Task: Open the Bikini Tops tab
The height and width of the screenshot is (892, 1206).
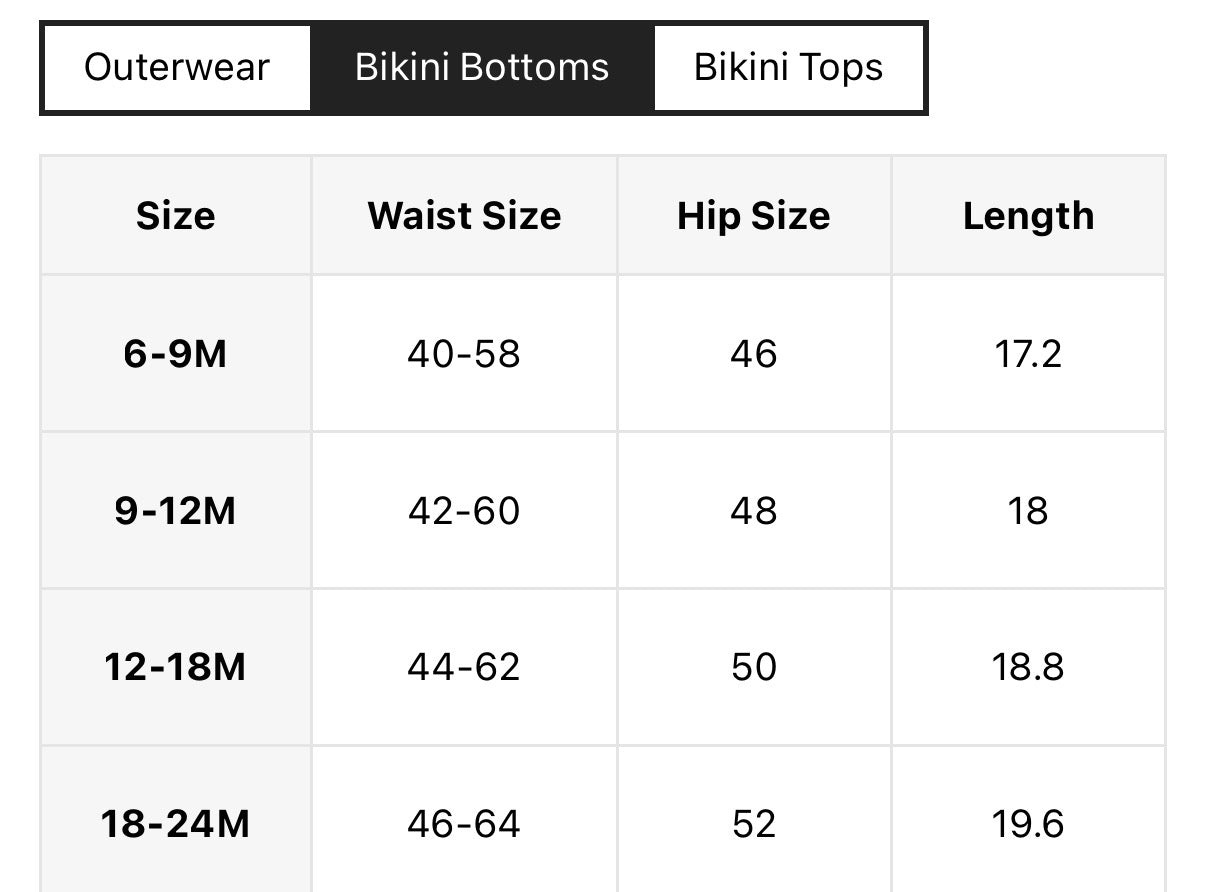Action: click(788, 68)
